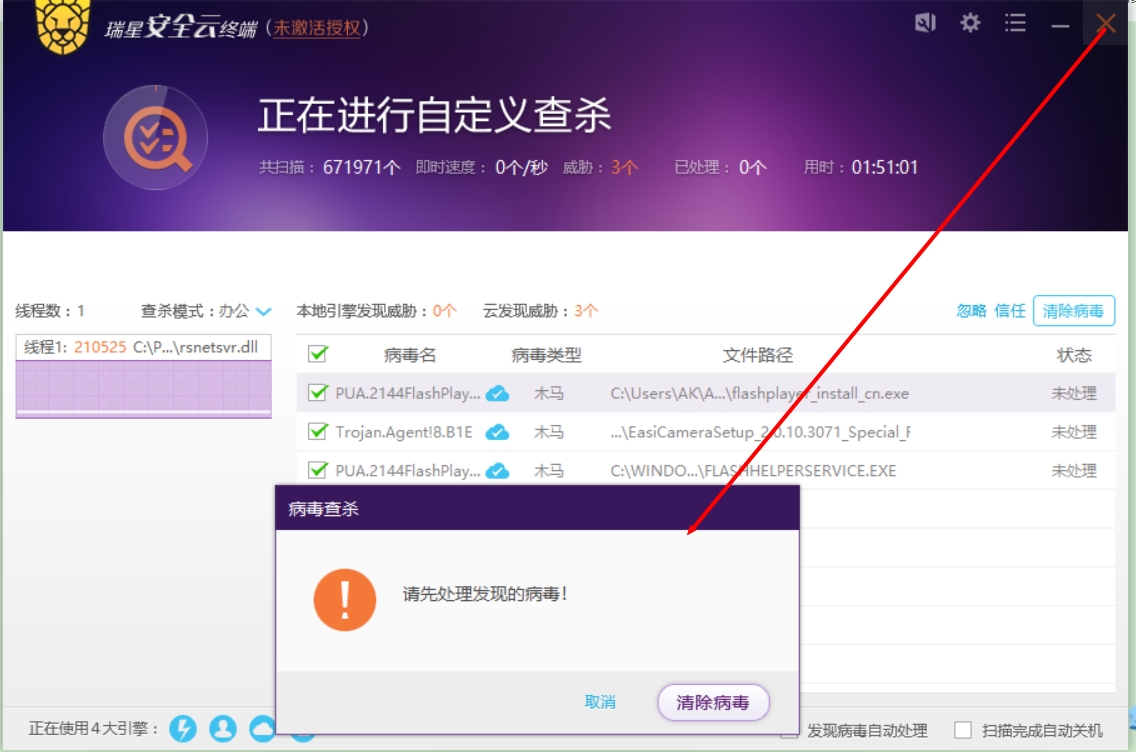This screenshot has height=752, width=1136.
Task: Select path C:\Users\AK\A...\flashplayer_install_cn.exe
Action: coord(759,393)
